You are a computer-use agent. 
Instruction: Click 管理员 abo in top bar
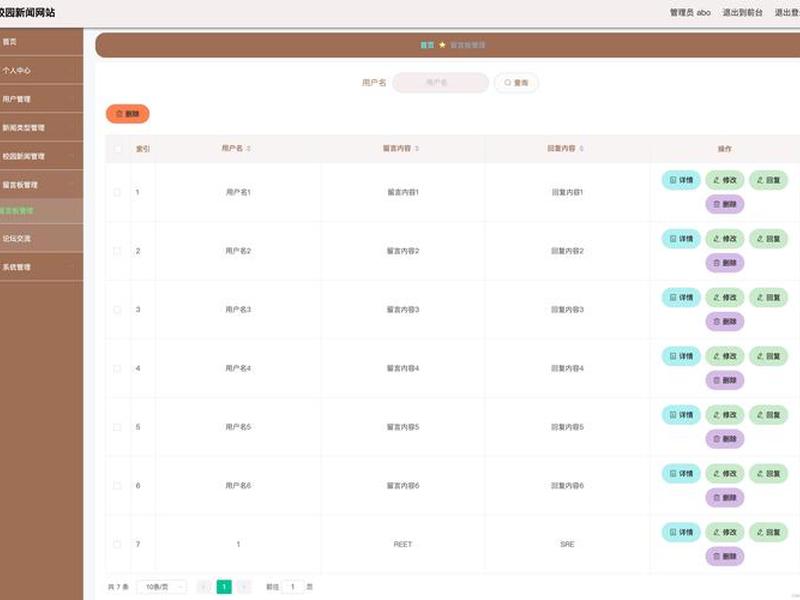tap(690, 13)
